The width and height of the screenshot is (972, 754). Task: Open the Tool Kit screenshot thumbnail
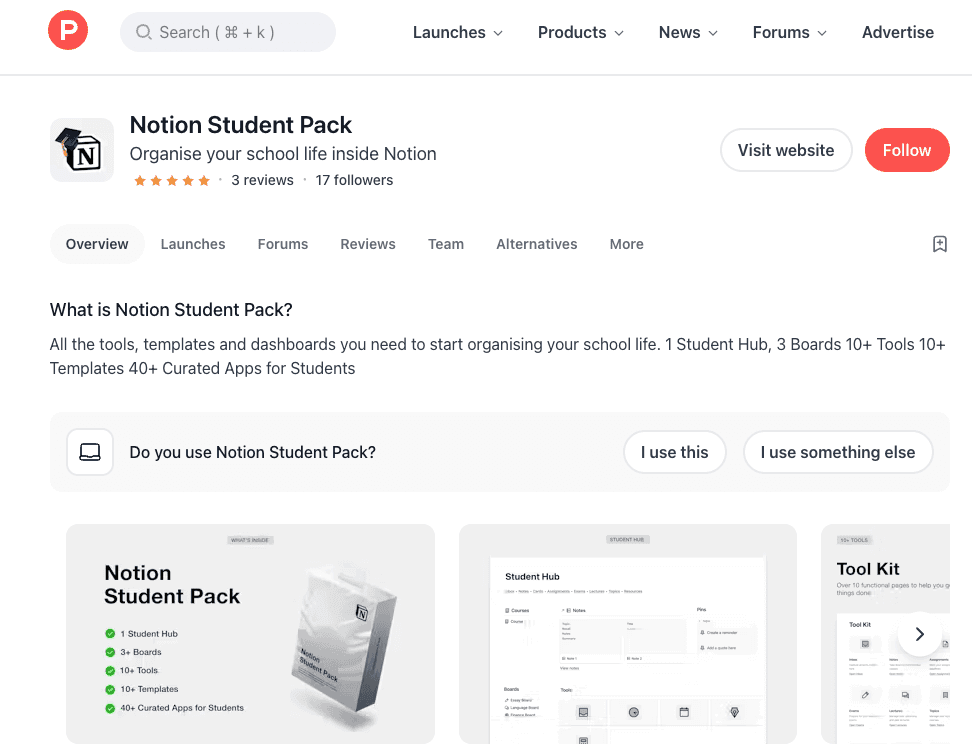[x=885, y=634]
